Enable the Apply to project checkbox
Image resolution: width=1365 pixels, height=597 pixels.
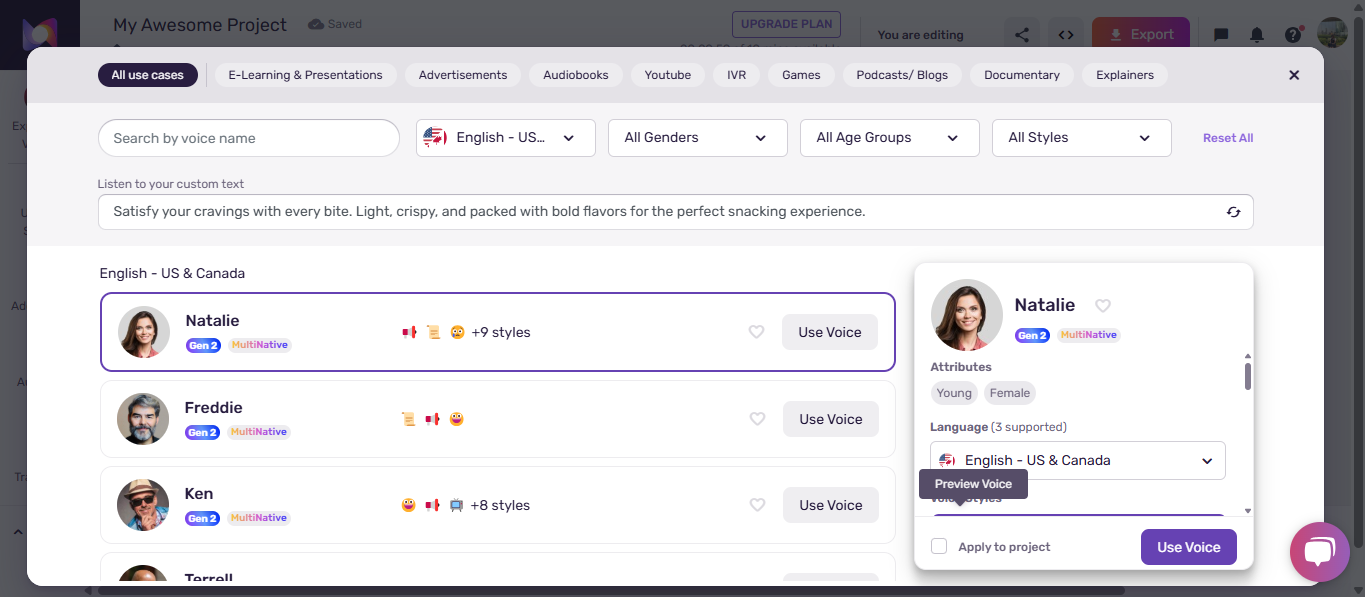coord(939,546)
